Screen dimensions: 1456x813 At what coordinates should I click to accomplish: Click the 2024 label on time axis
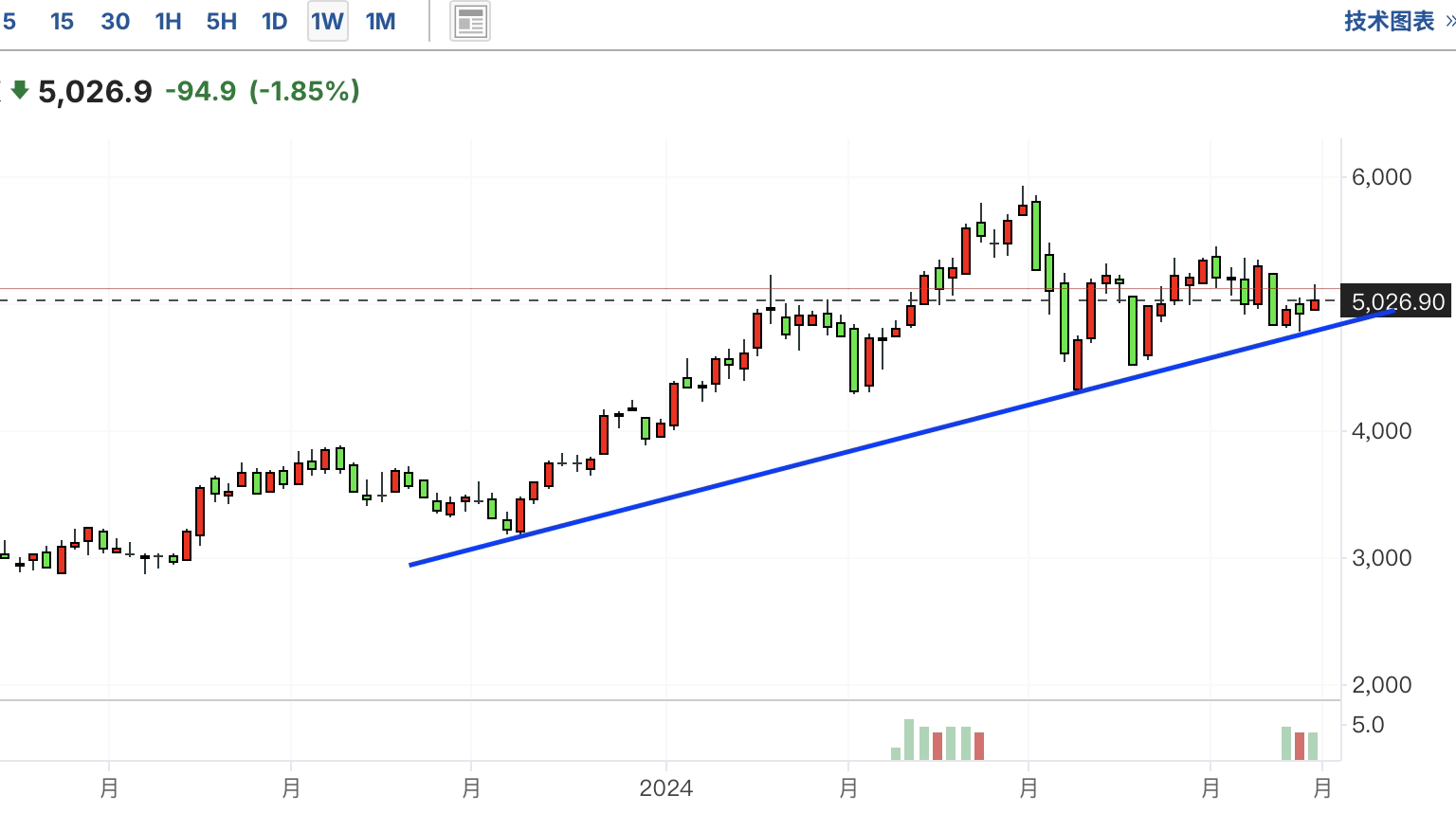[665, 788]
